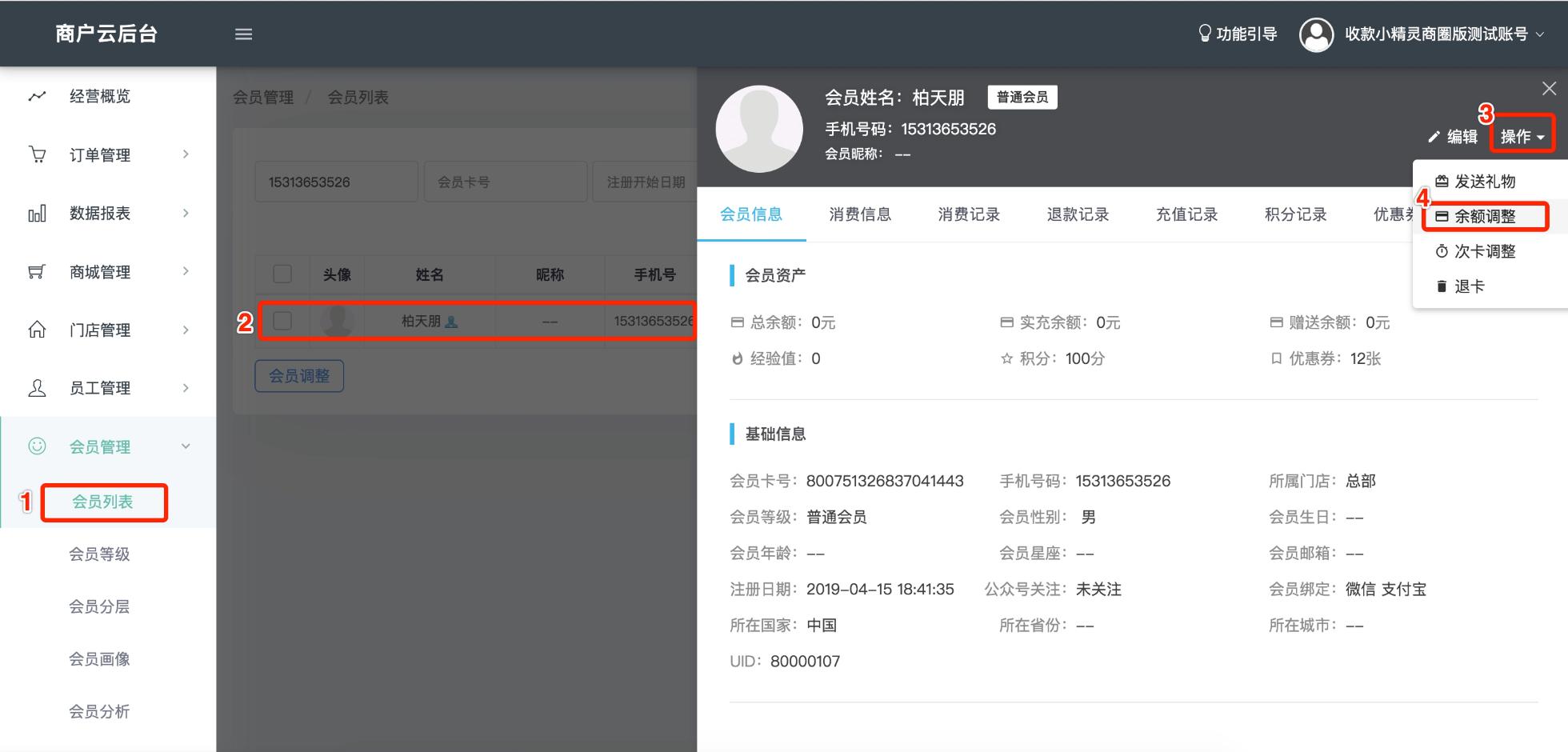The width and height of the screenshot is (1568, 752).
Task: Click the 经营概览 chart icon
Action: tap(37, 96)
